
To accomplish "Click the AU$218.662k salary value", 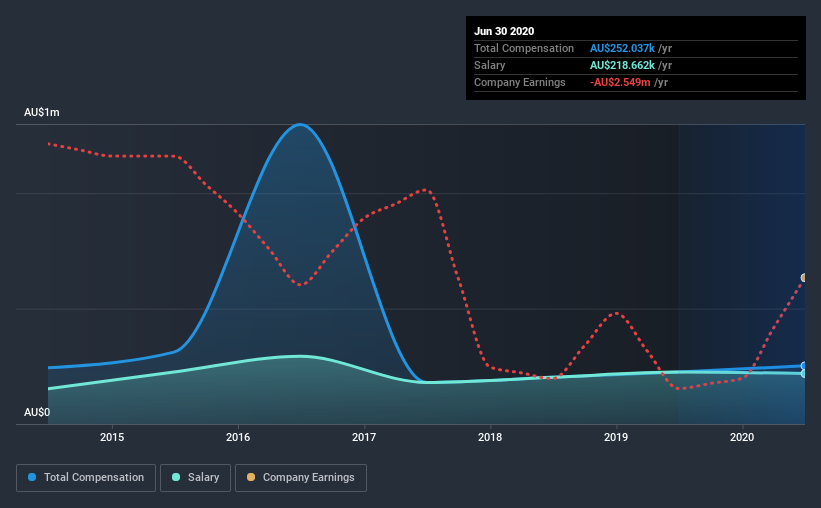I will coord(622,65).
